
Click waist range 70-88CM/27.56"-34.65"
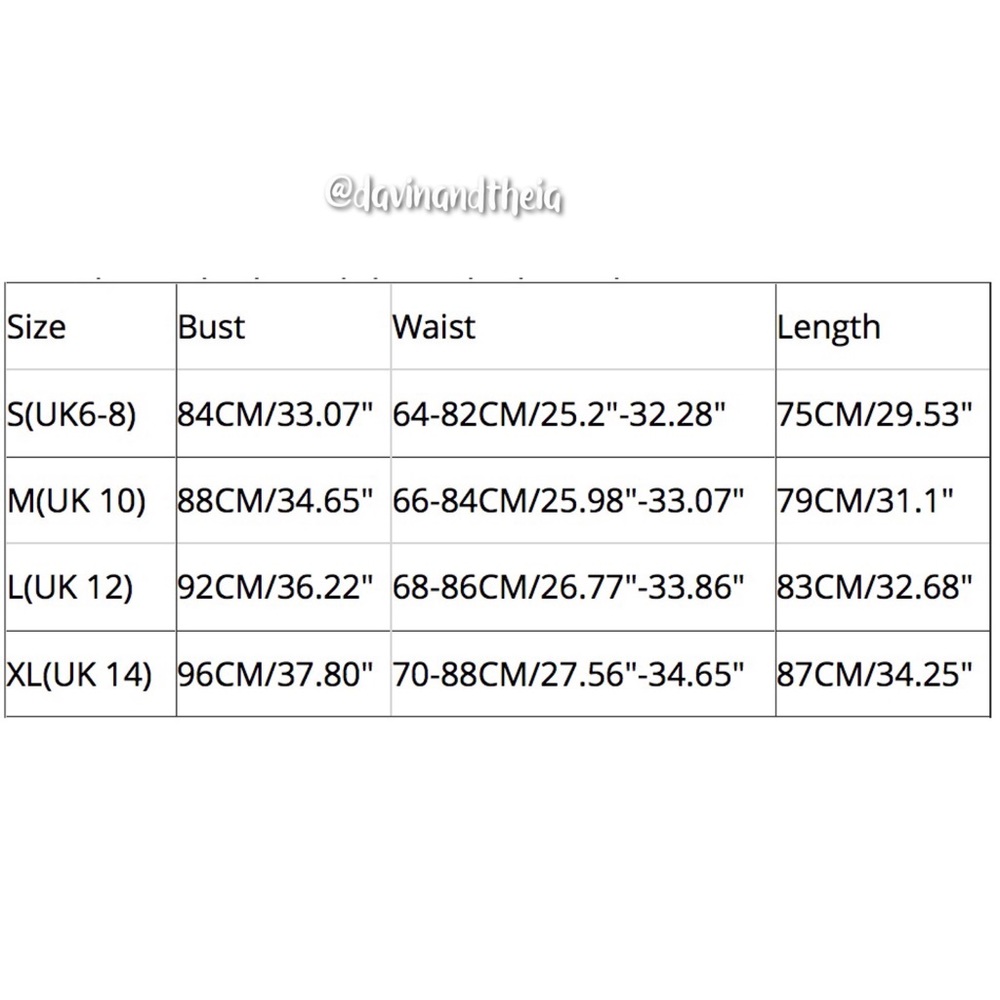click(568, 675)
